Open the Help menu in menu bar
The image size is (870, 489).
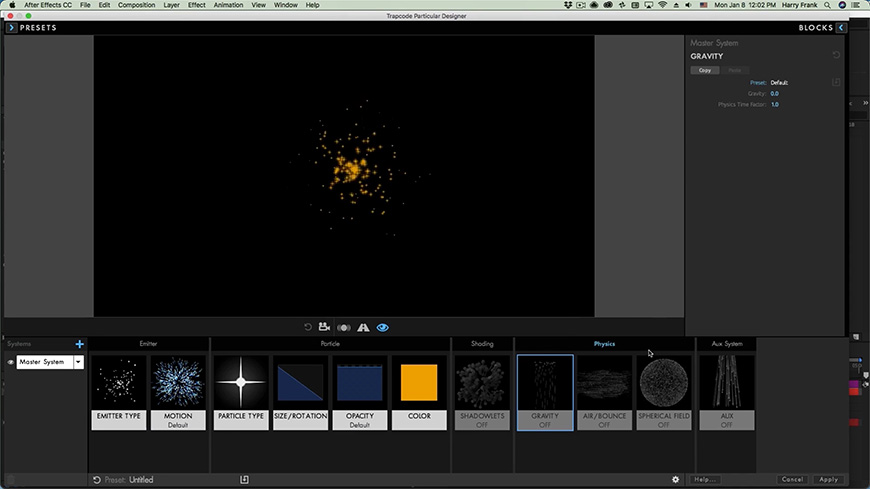click(312, 5)
